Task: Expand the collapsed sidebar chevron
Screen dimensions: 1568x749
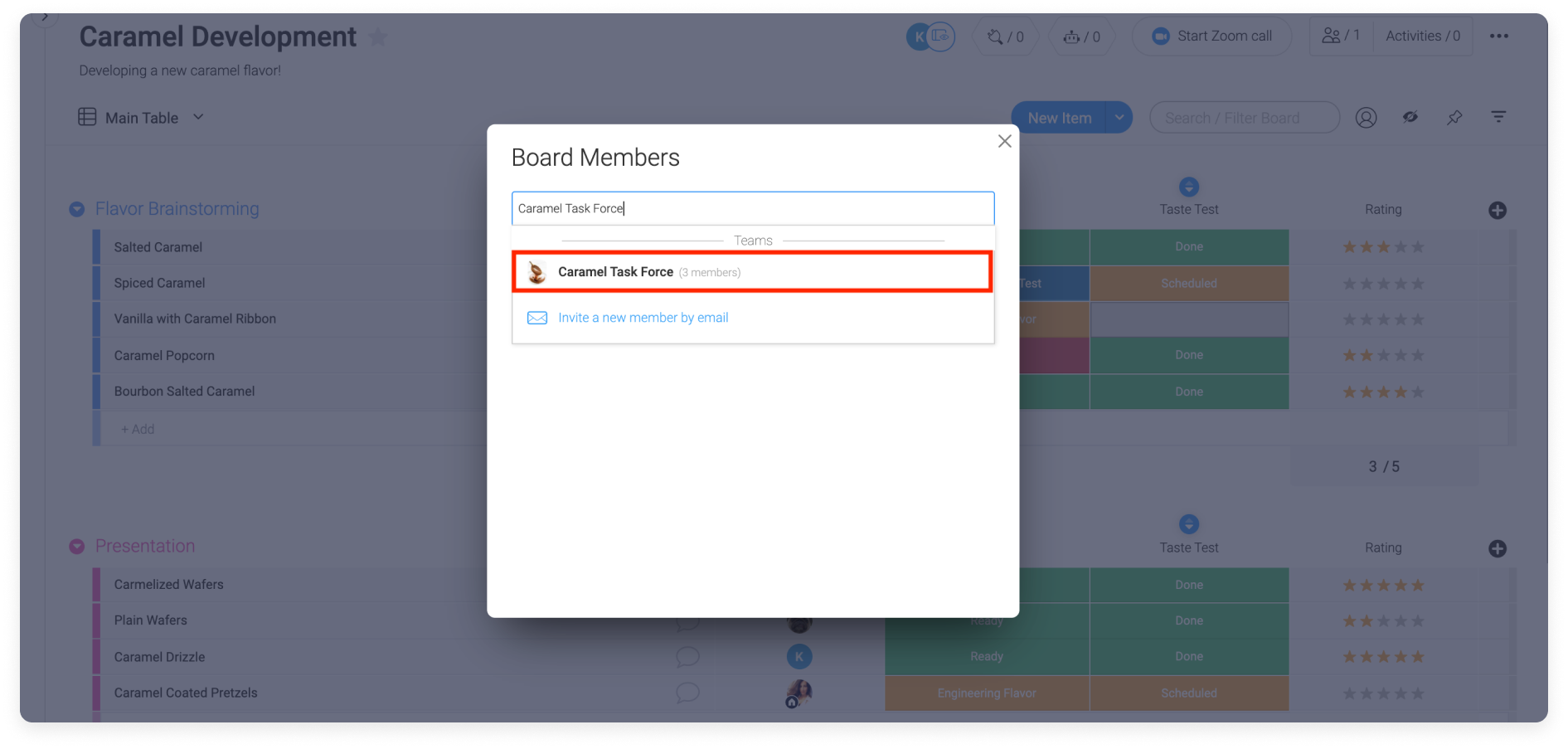Action: point(45,17)
